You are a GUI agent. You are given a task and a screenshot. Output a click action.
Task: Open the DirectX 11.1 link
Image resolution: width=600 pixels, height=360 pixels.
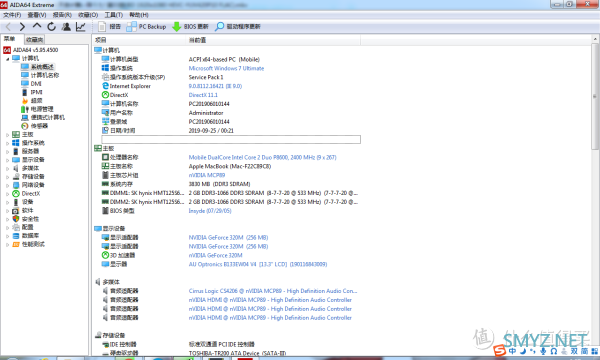coord(203,95)
